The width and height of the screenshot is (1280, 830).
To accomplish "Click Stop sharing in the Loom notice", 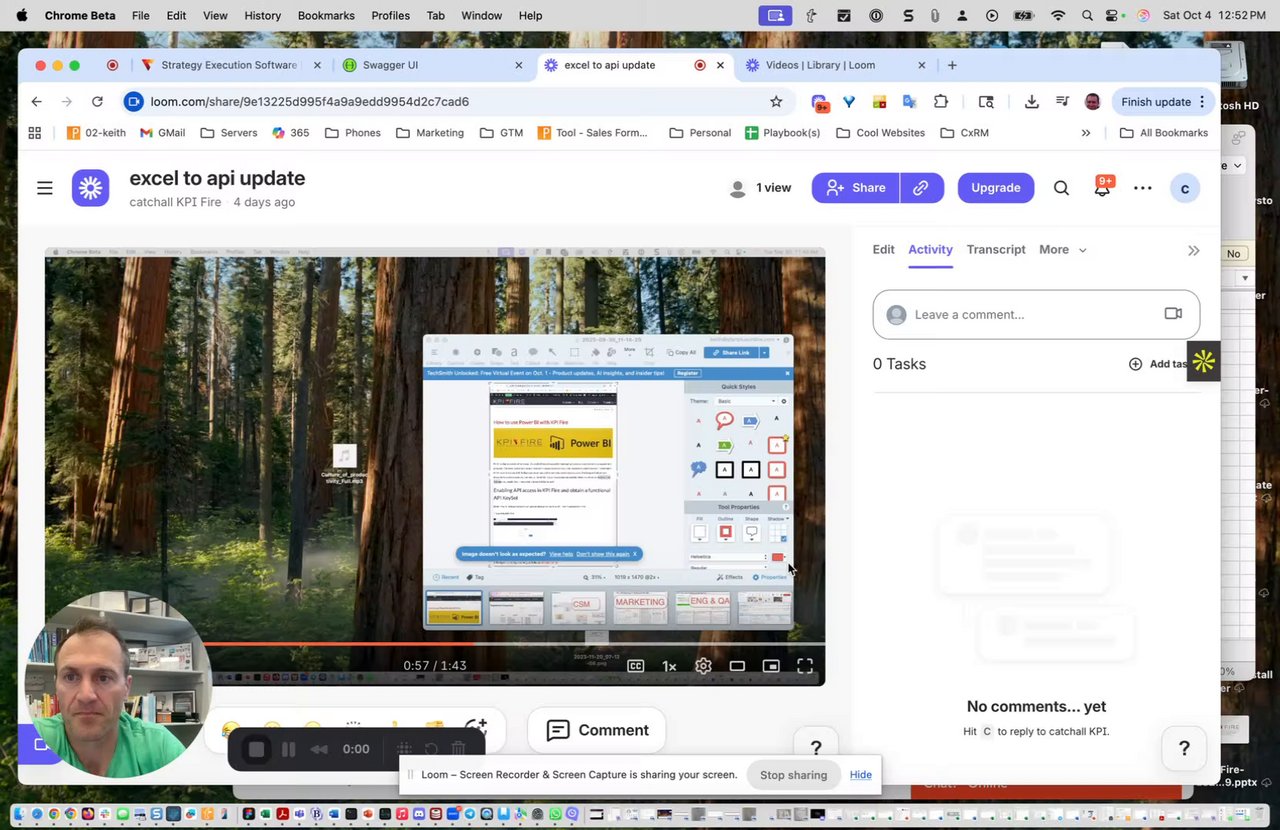I will pos(793,775).
